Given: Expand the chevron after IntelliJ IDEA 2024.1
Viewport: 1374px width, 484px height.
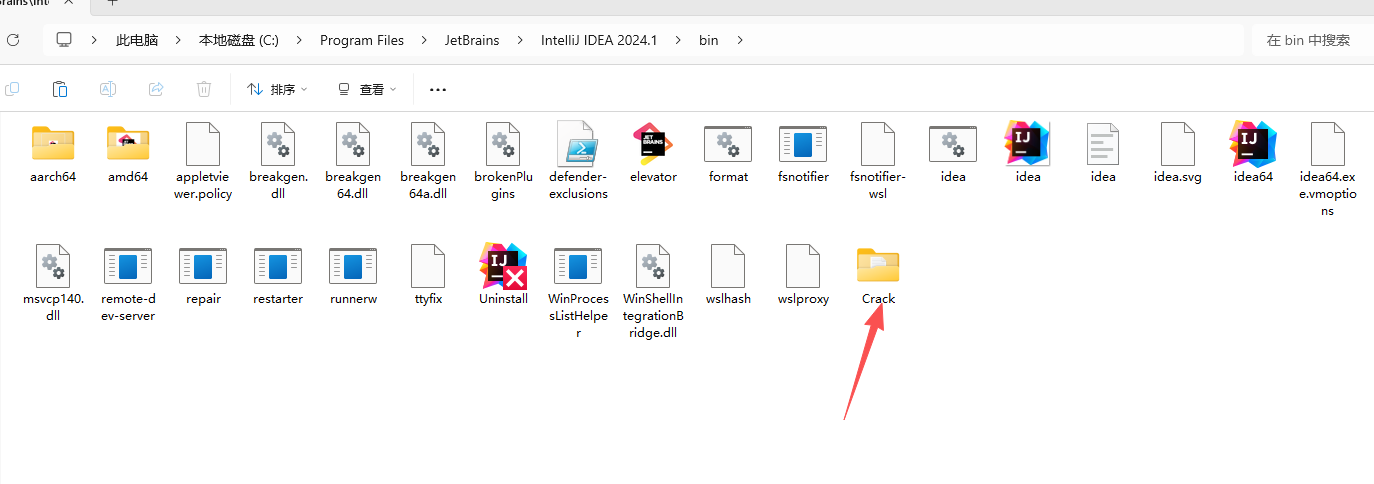Looking at the screenshot, I should [678, 40].
